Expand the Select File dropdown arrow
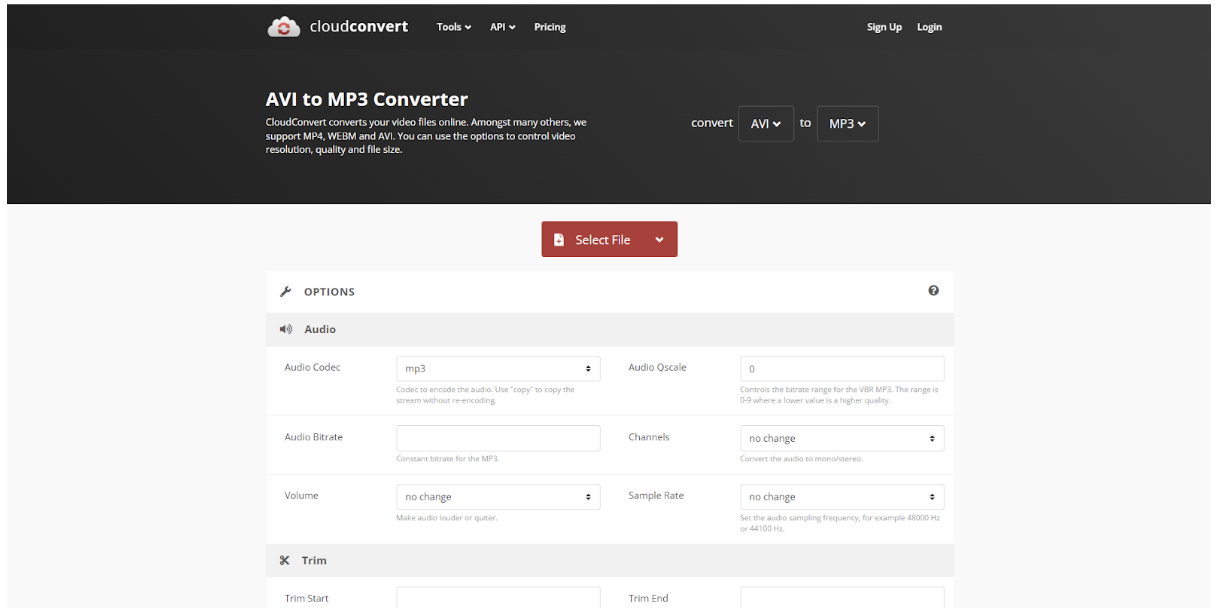This screenshot has width=1226, height=608. [x=660, y=240]
